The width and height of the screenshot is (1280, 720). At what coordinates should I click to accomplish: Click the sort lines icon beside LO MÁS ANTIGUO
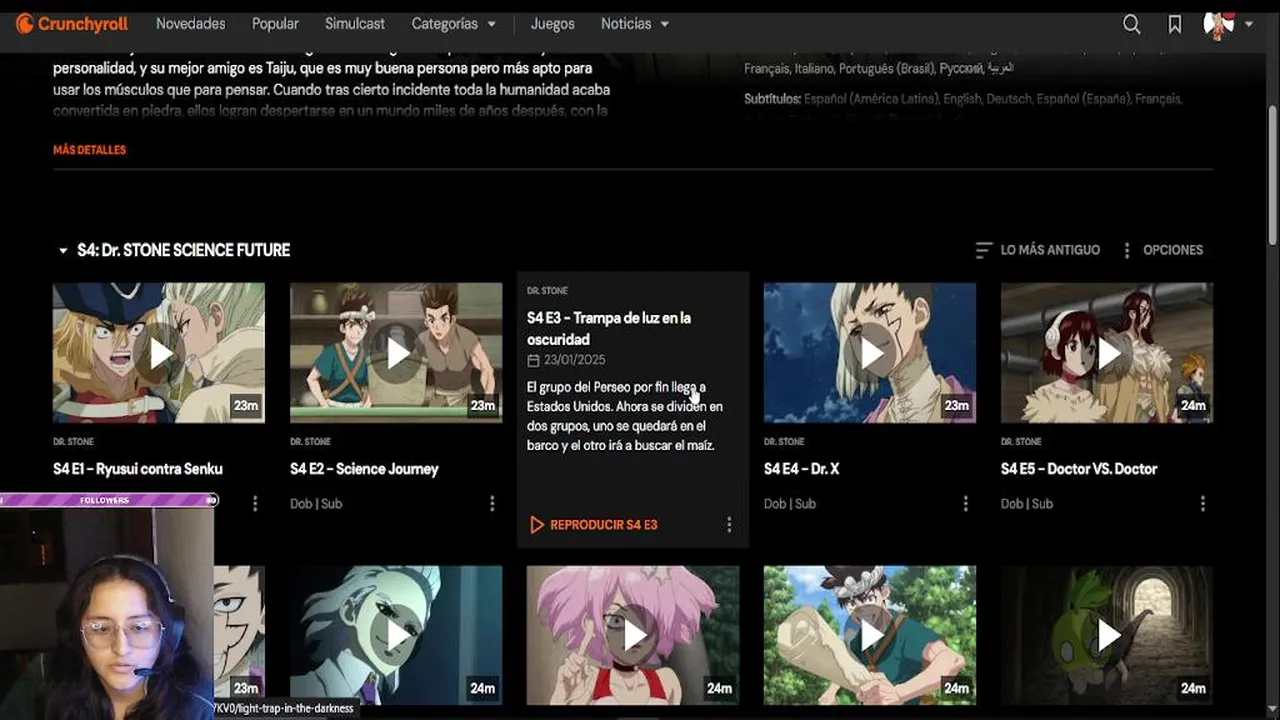(984, 250)
